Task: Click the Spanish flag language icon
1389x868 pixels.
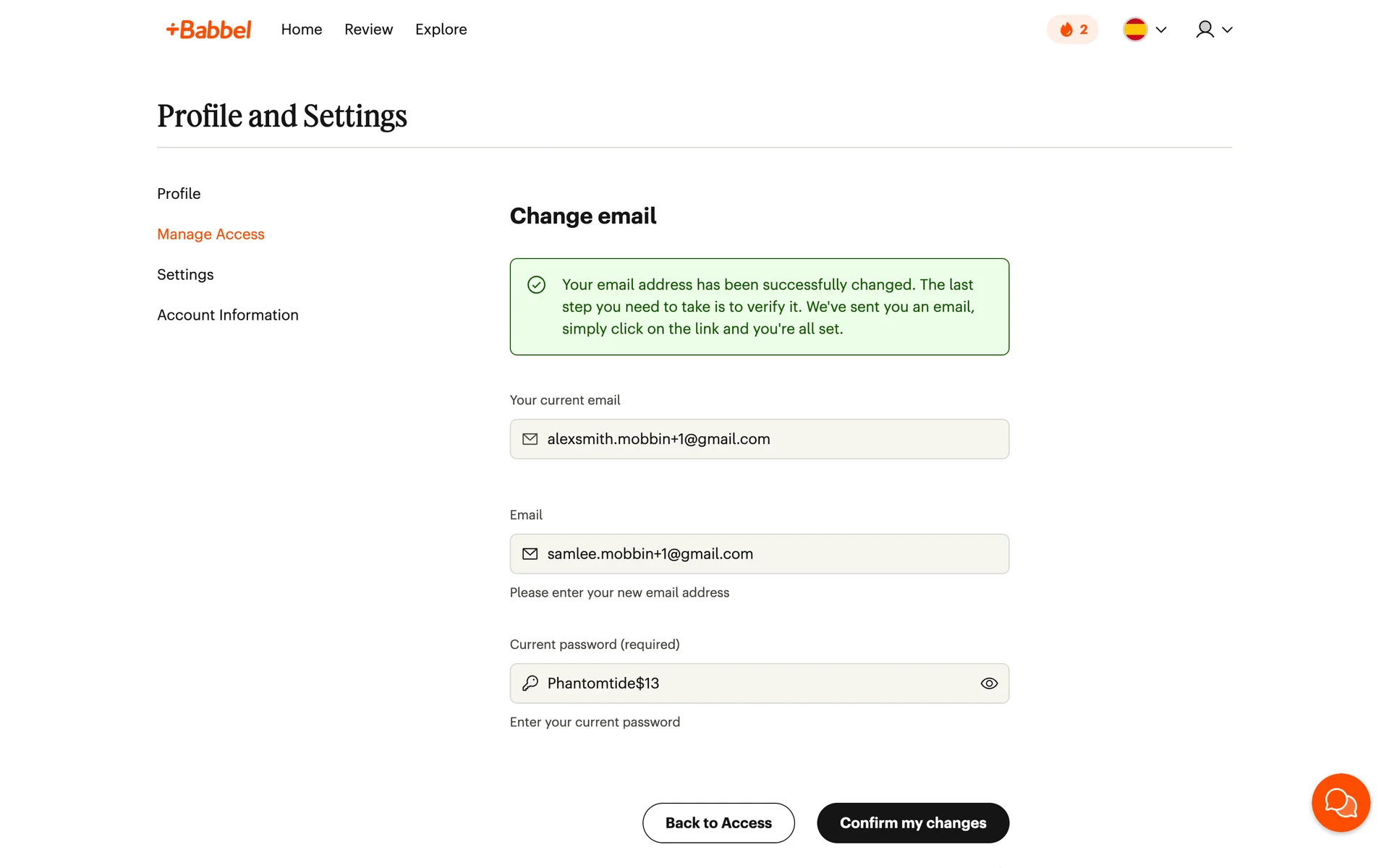Action: point(1134,30)
